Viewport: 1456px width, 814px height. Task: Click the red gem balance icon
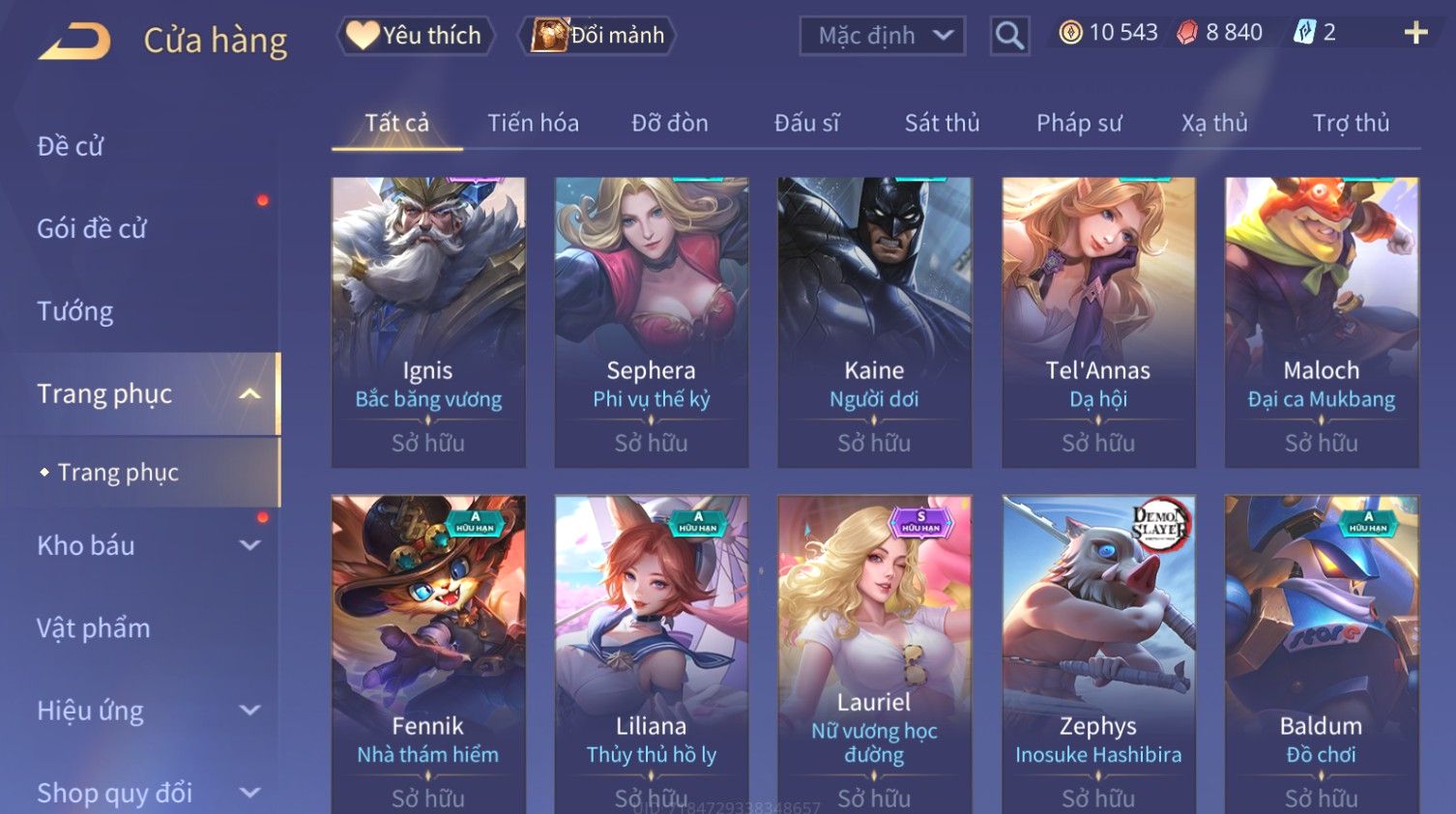(1187, 33)
